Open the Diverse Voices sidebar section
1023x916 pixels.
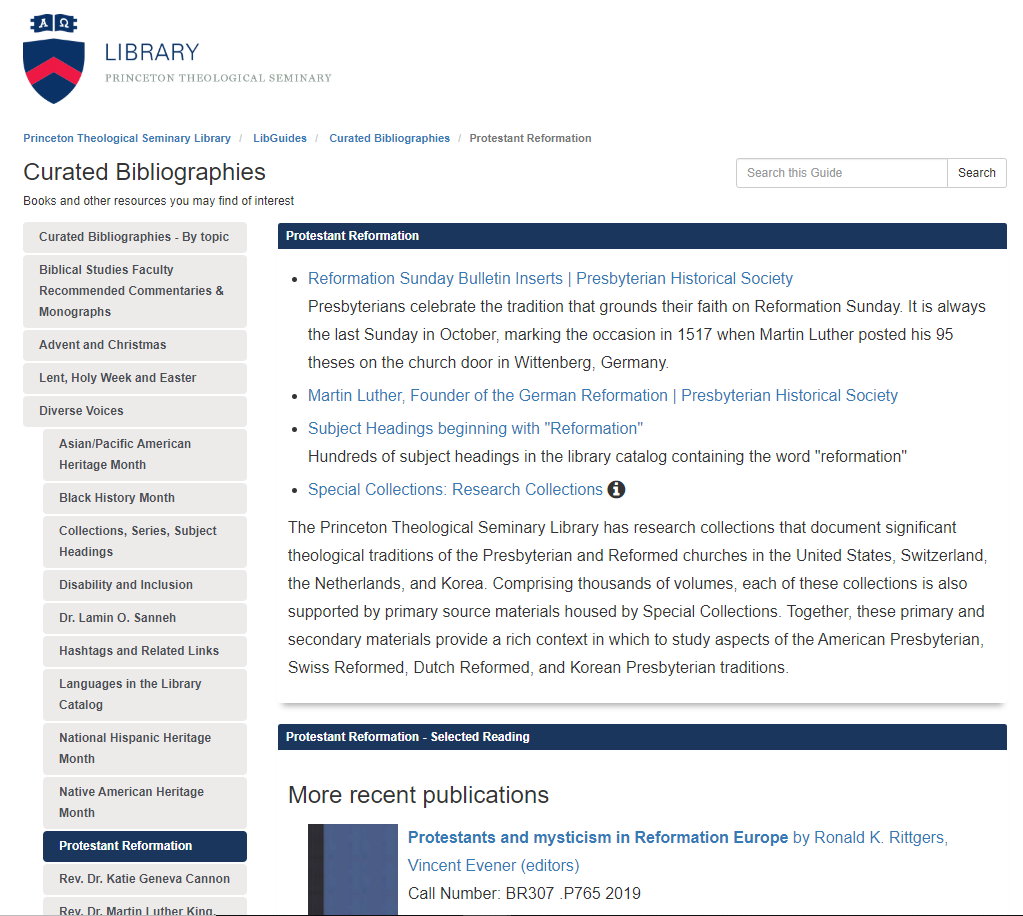pyautogui.click(x=135, y=411)
